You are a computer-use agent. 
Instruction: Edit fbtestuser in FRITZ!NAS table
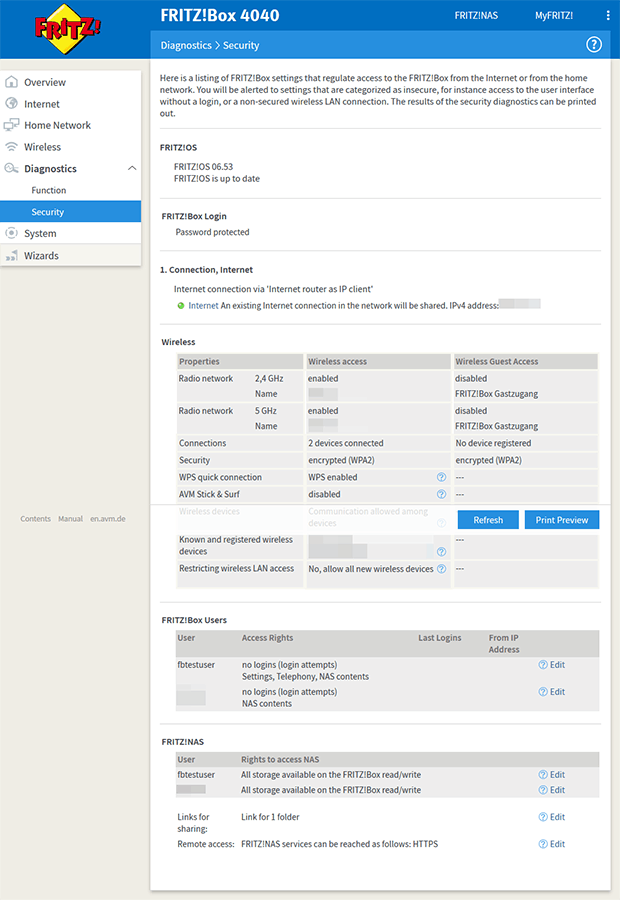click(557, 774)
